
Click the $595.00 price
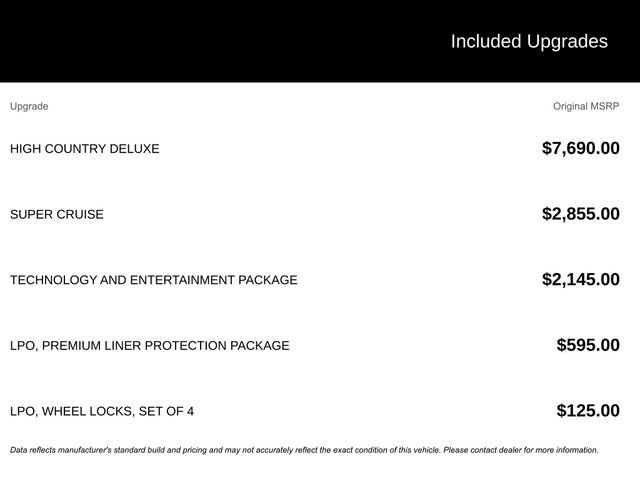(x=588, y=345)
